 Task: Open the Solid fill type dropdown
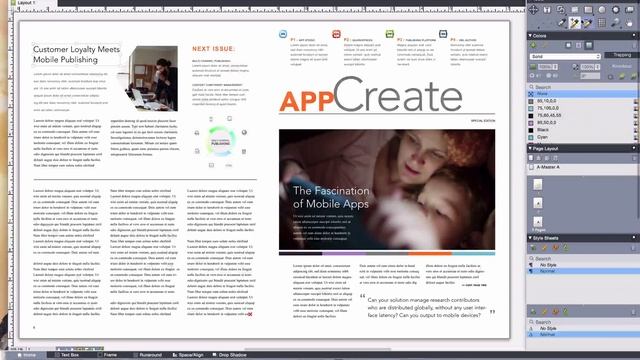pyautogui.click(x=565, y=56)
